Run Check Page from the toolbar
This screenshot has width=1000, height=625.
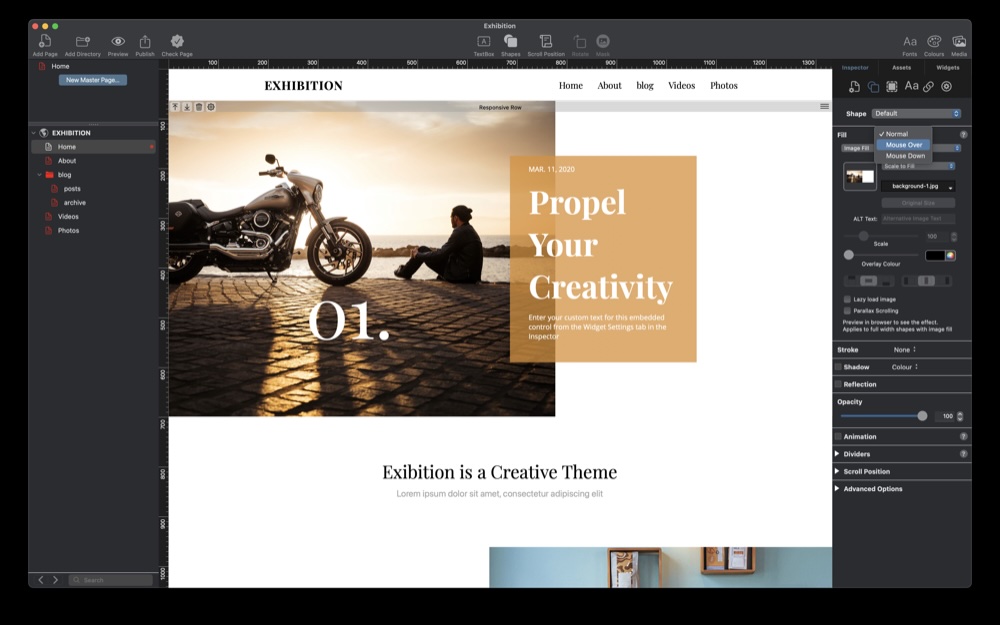click(177, 41)
